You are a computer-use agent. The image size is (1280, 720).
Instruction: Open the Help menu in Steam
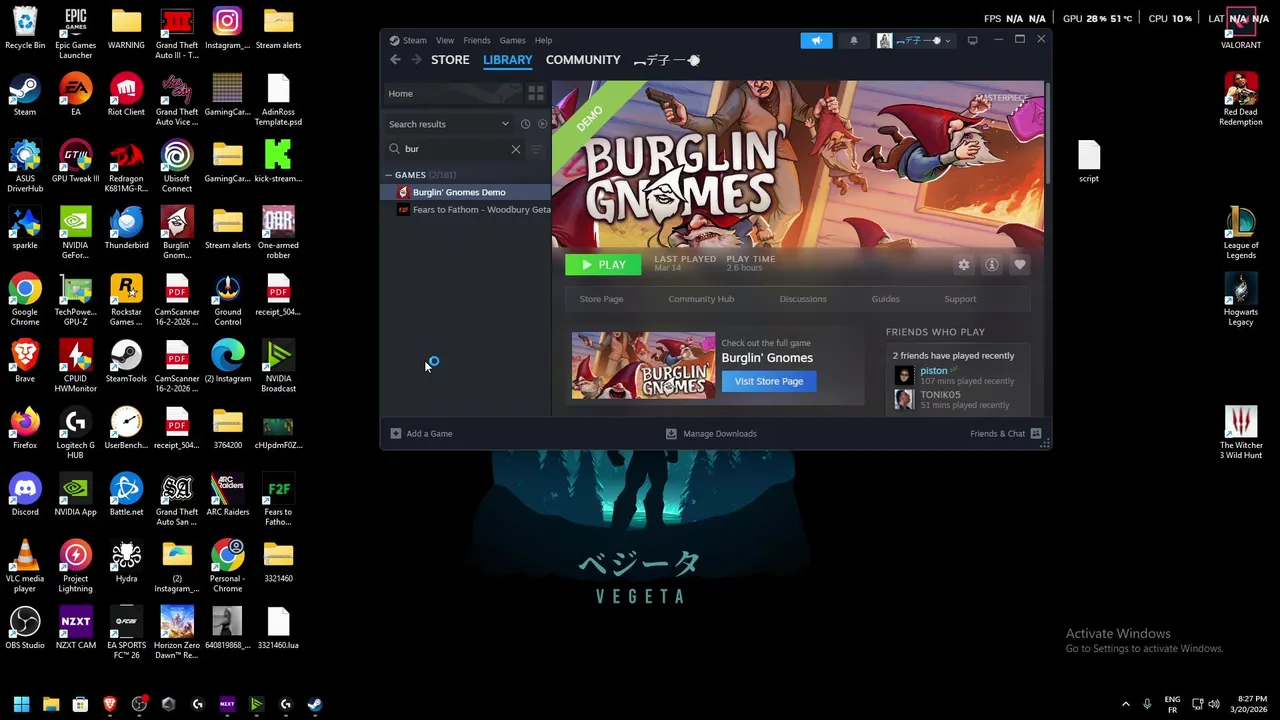tap(543, 40)
